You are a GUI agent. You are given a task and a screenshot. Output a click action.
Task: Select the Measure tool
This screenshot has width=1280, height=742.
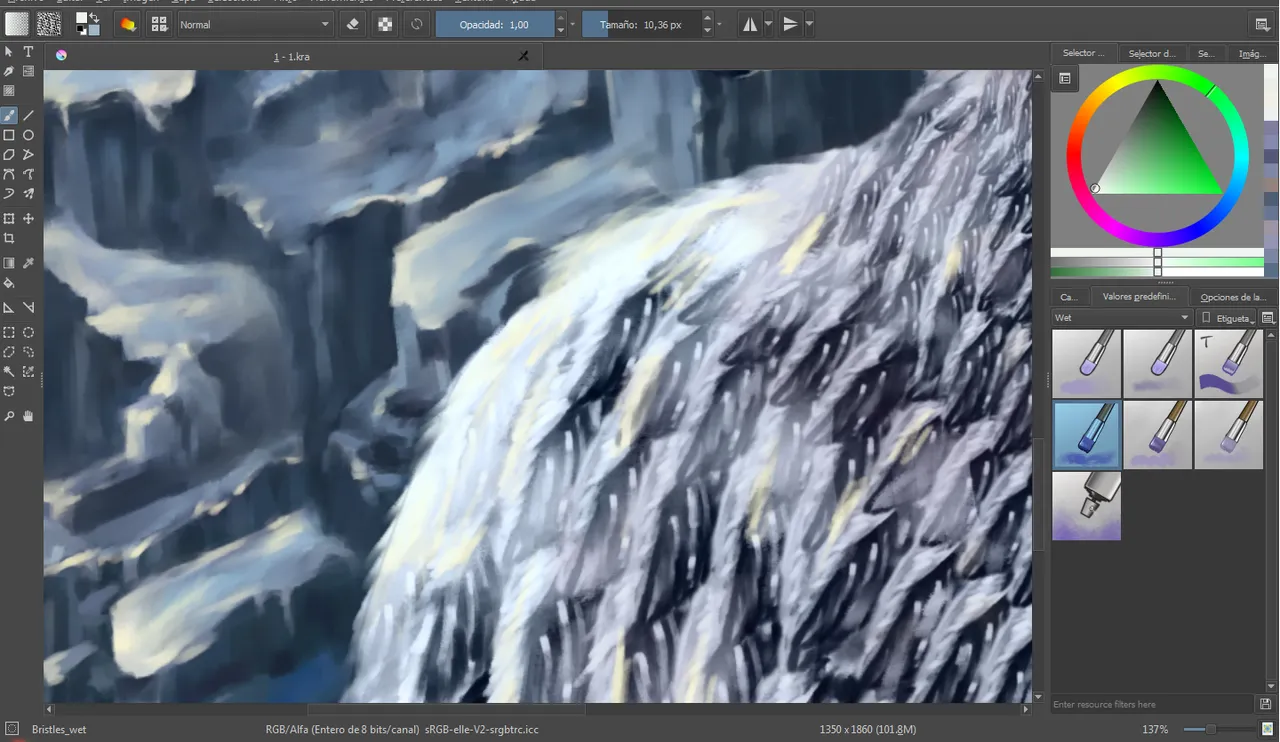pyautogui.click(x=28, y=308)
